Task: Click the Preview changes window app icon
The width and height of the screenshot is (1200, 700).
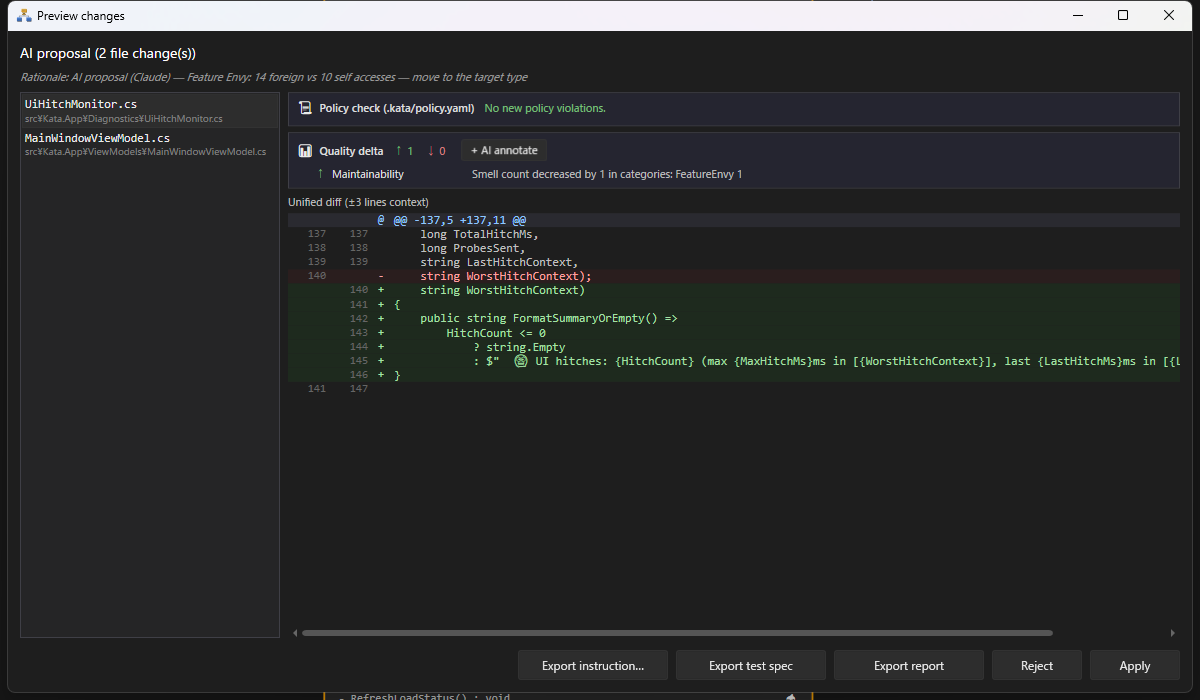Action: point(24,16)
